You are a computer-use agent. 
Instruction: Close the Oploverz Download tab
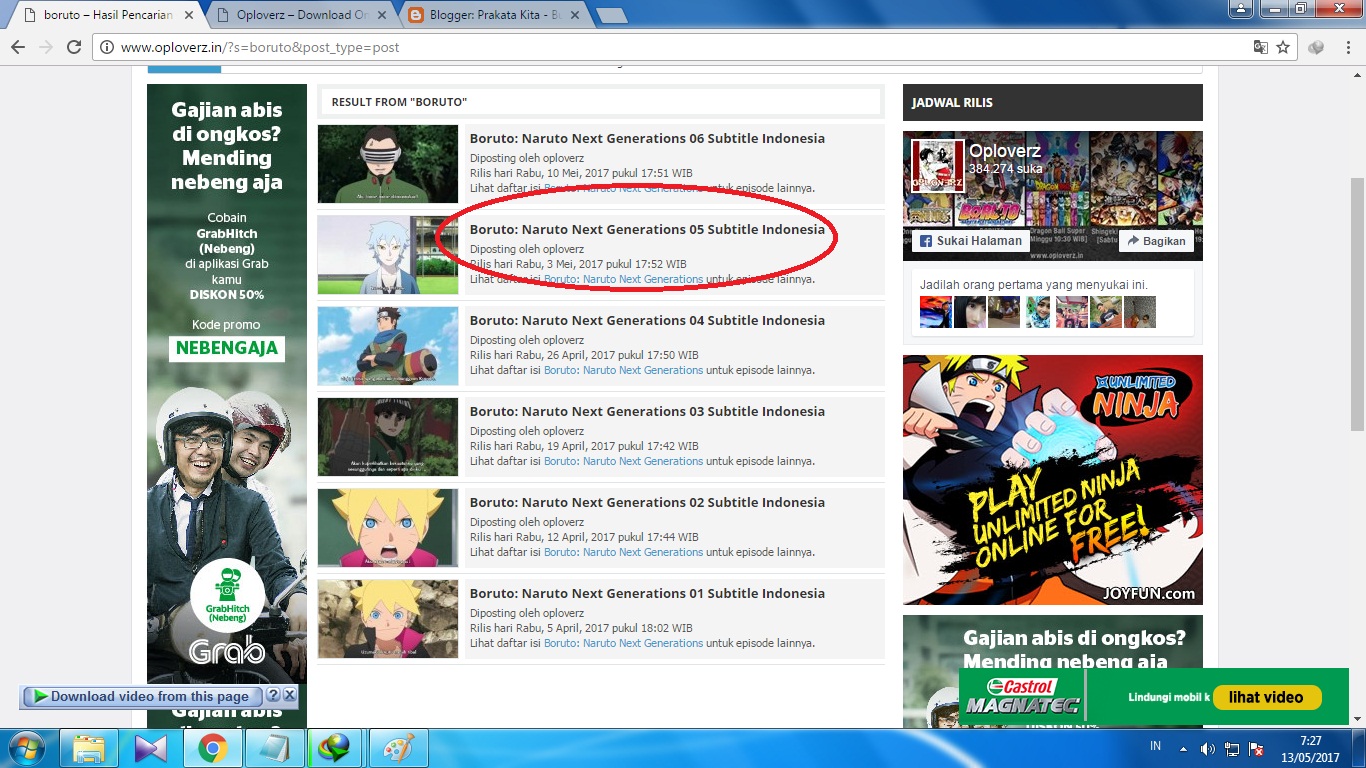click(x=381, y=15)
